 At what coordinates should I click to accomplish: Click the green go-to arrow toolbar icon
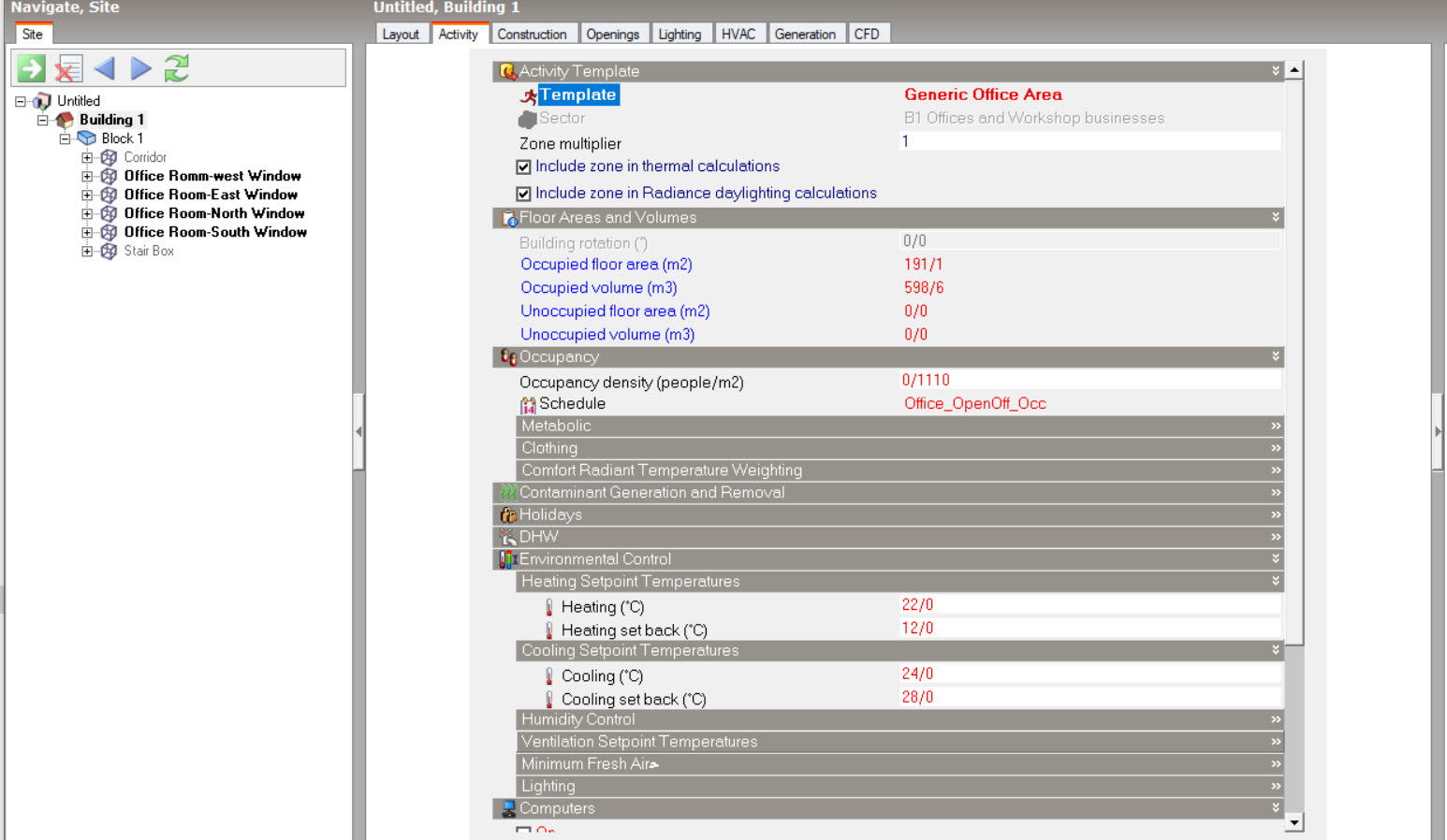(31, 68)
